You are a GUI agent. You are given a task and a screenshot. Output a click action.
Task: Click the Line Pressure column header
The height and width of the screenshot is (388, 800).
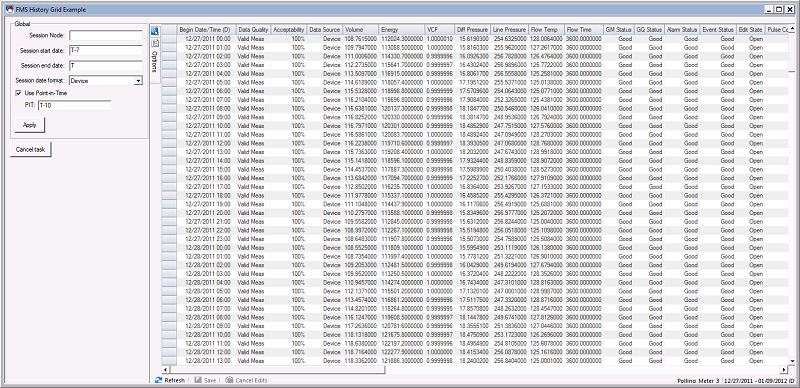[x=509, y=30]
